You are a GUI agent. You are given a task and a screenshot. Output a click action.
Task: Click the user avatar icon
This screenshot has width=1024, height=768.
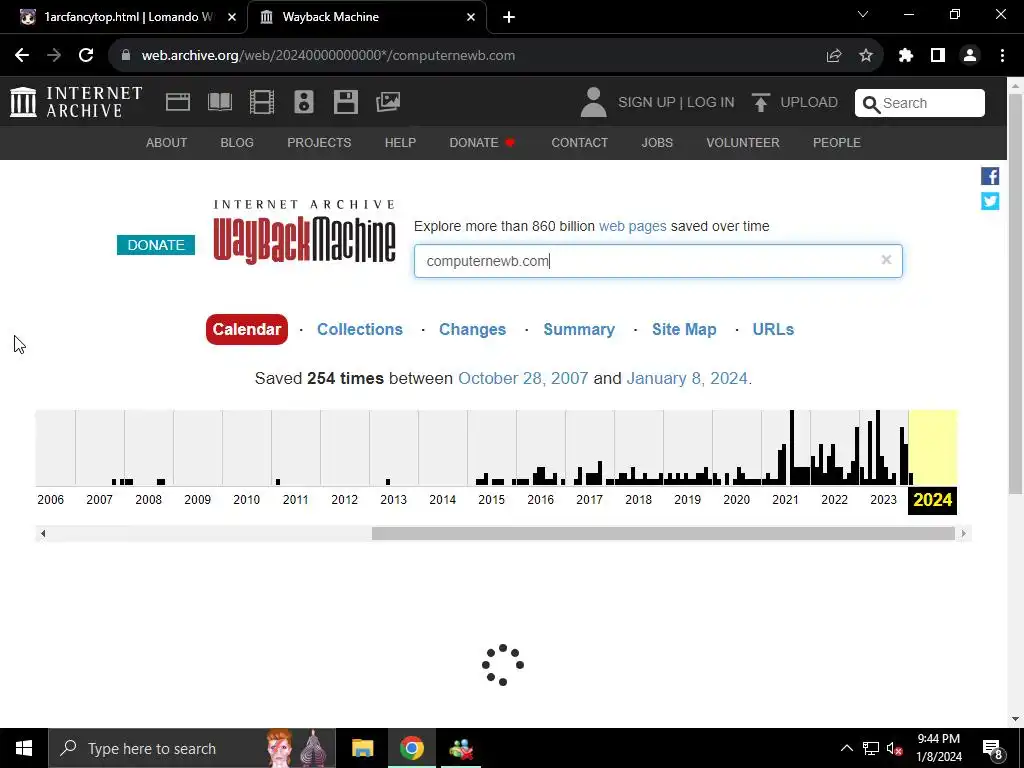click(x=593, y=103)
